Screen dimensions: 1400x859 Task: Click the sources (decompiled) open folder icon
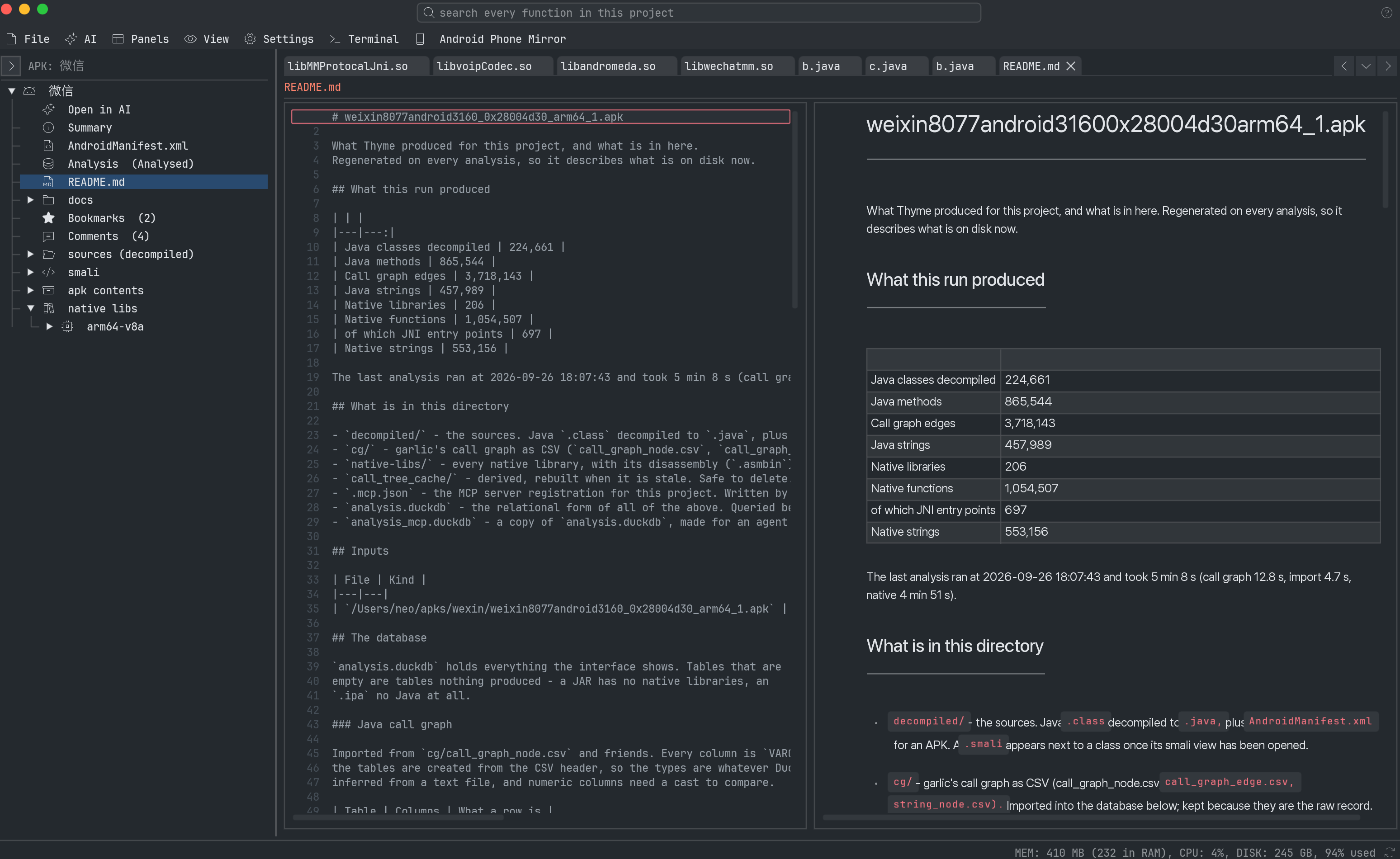pos(48,255)
